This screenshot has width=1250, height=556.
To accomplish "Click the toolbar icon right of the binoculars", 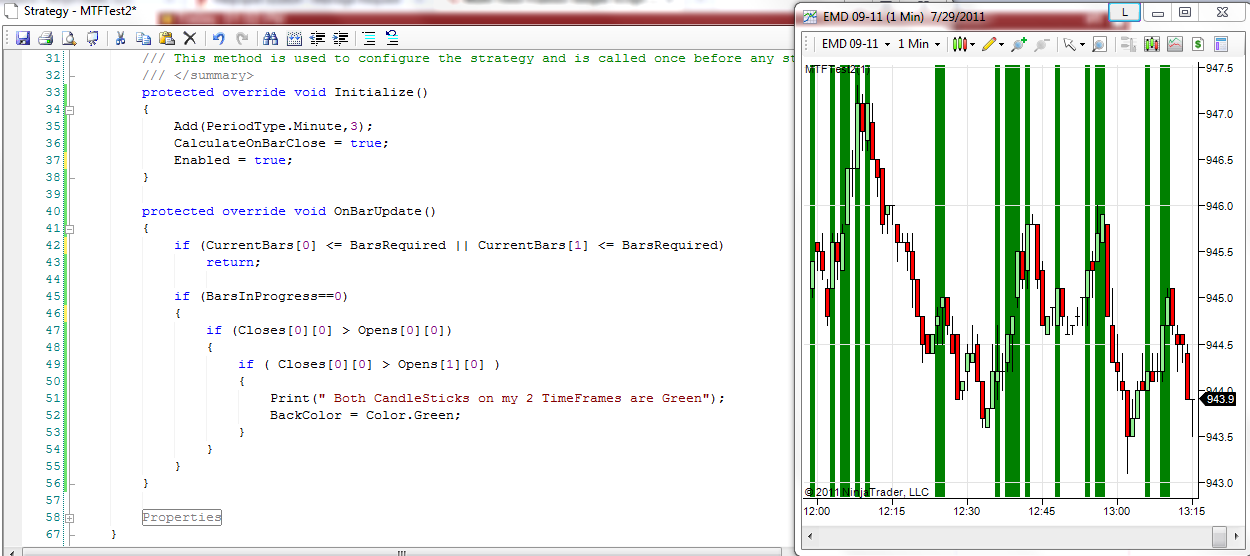I will pos(294,39).
